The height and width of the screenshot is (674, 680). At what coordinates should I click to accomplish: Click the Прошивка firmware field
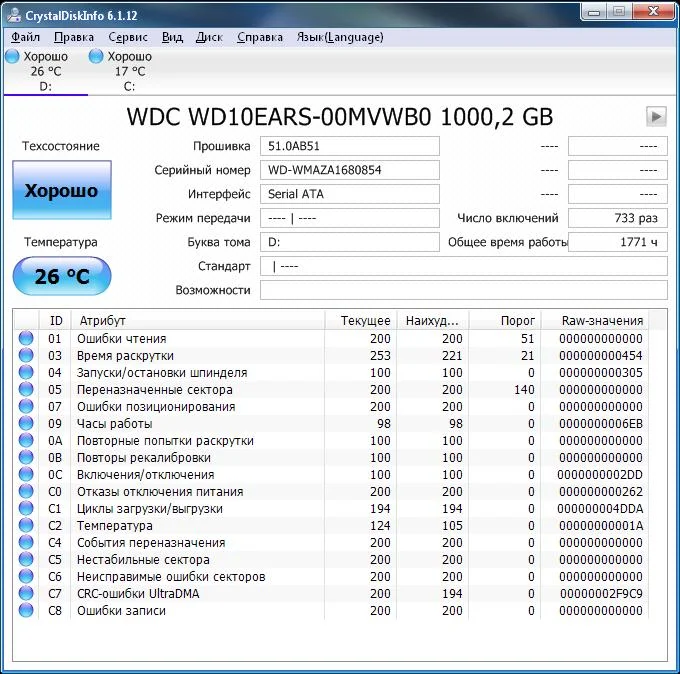pyautogui.click(x=349, y=146)
